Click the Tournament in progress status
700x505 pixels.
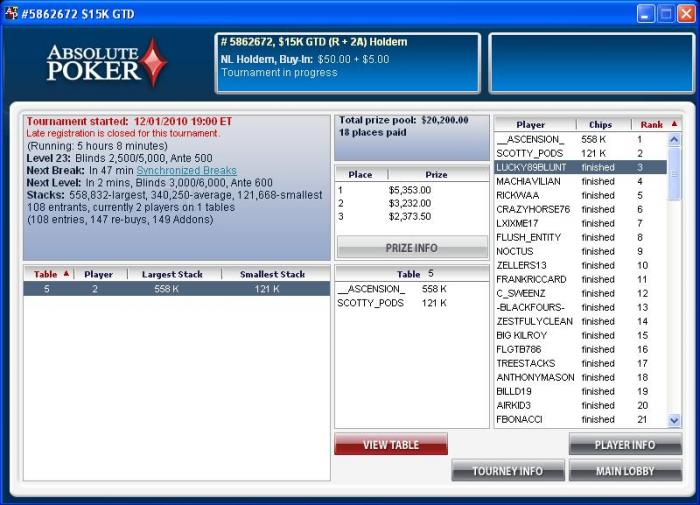tap(279, 72)
